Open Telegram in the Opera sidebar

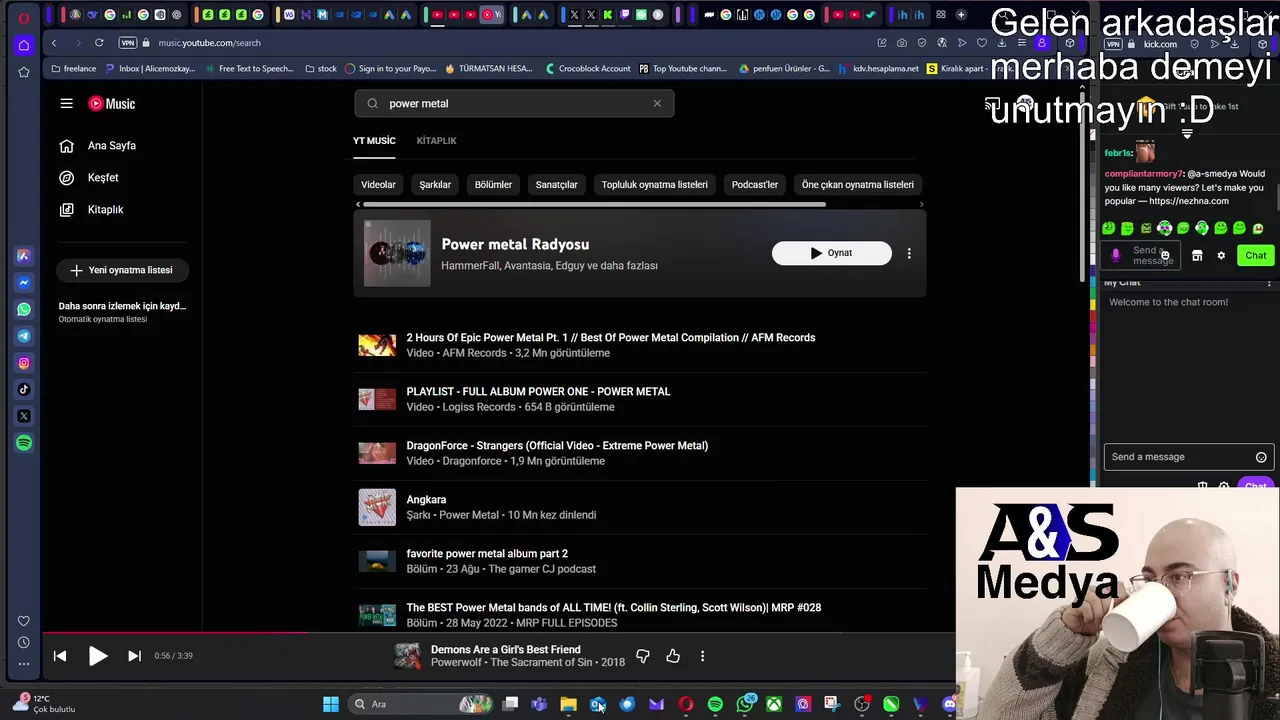24,336
